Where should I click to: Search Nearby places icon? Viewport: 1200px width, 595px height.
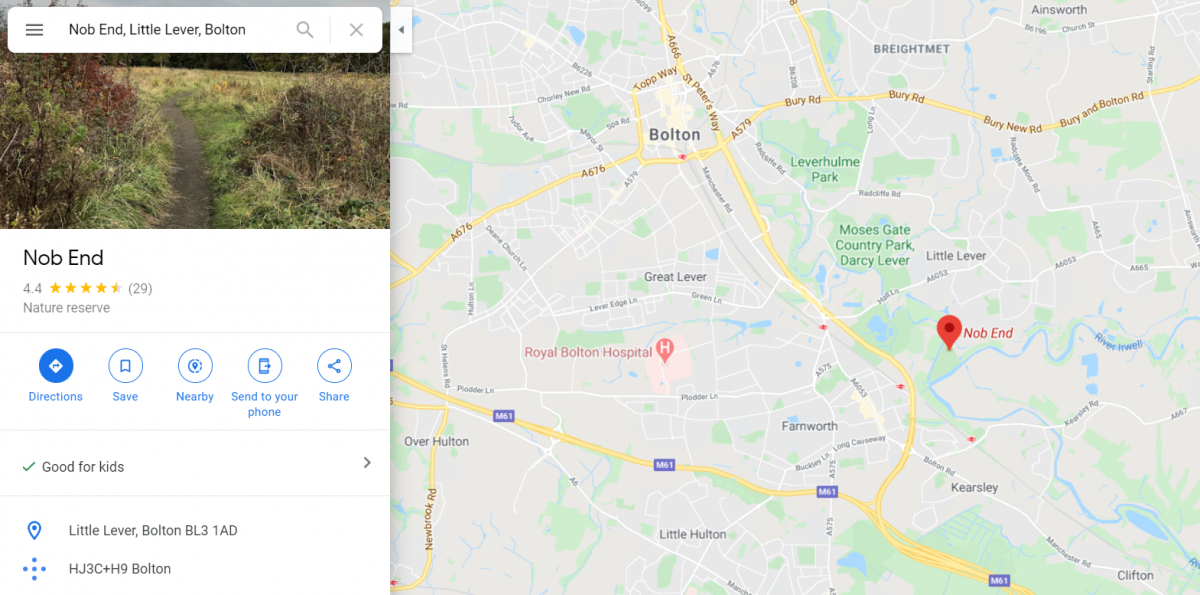point(195,366)
